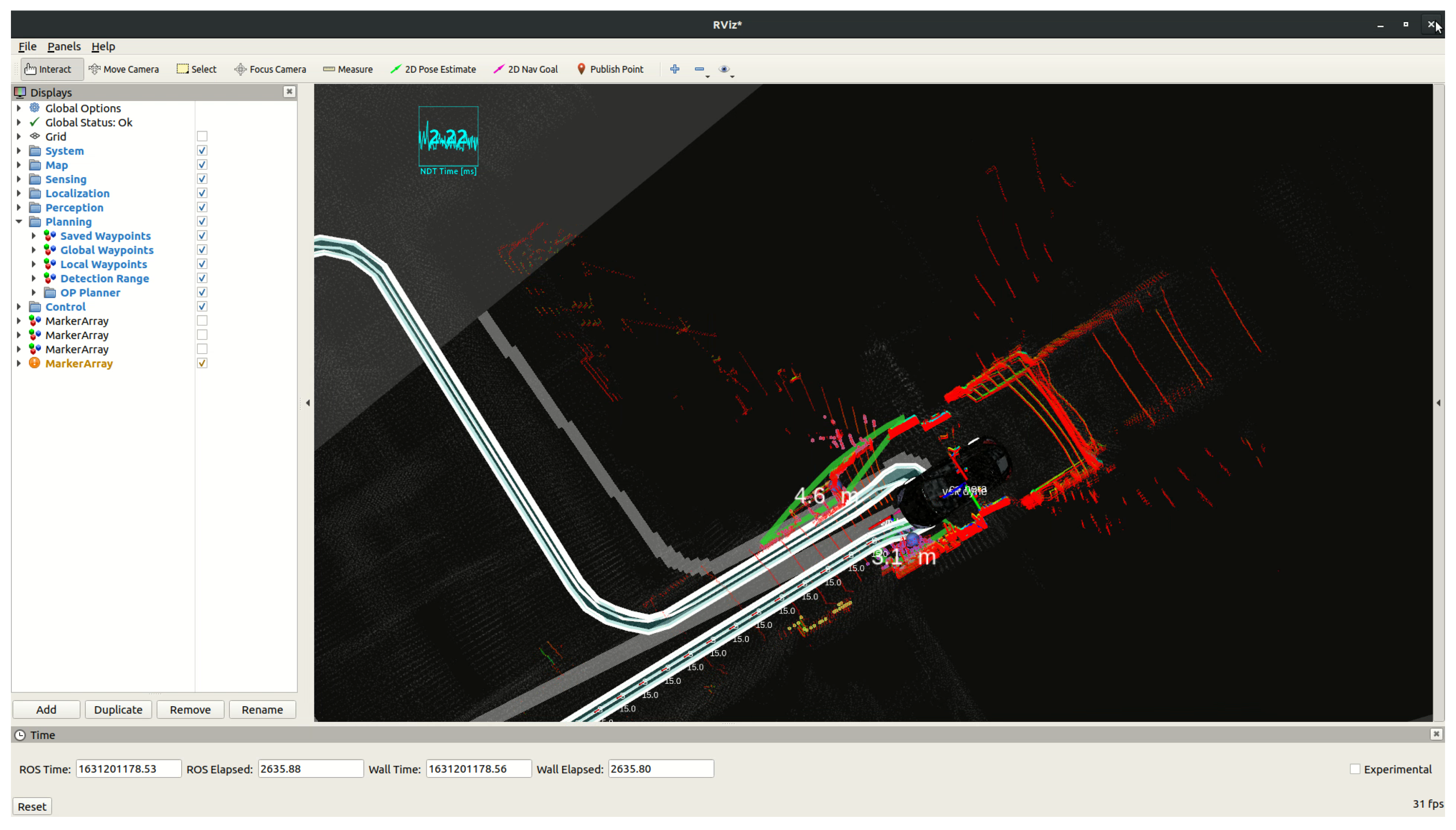1456x830 pixels.
Task: Activate the 2D Nav Goal tool
Action: (525, 69)
